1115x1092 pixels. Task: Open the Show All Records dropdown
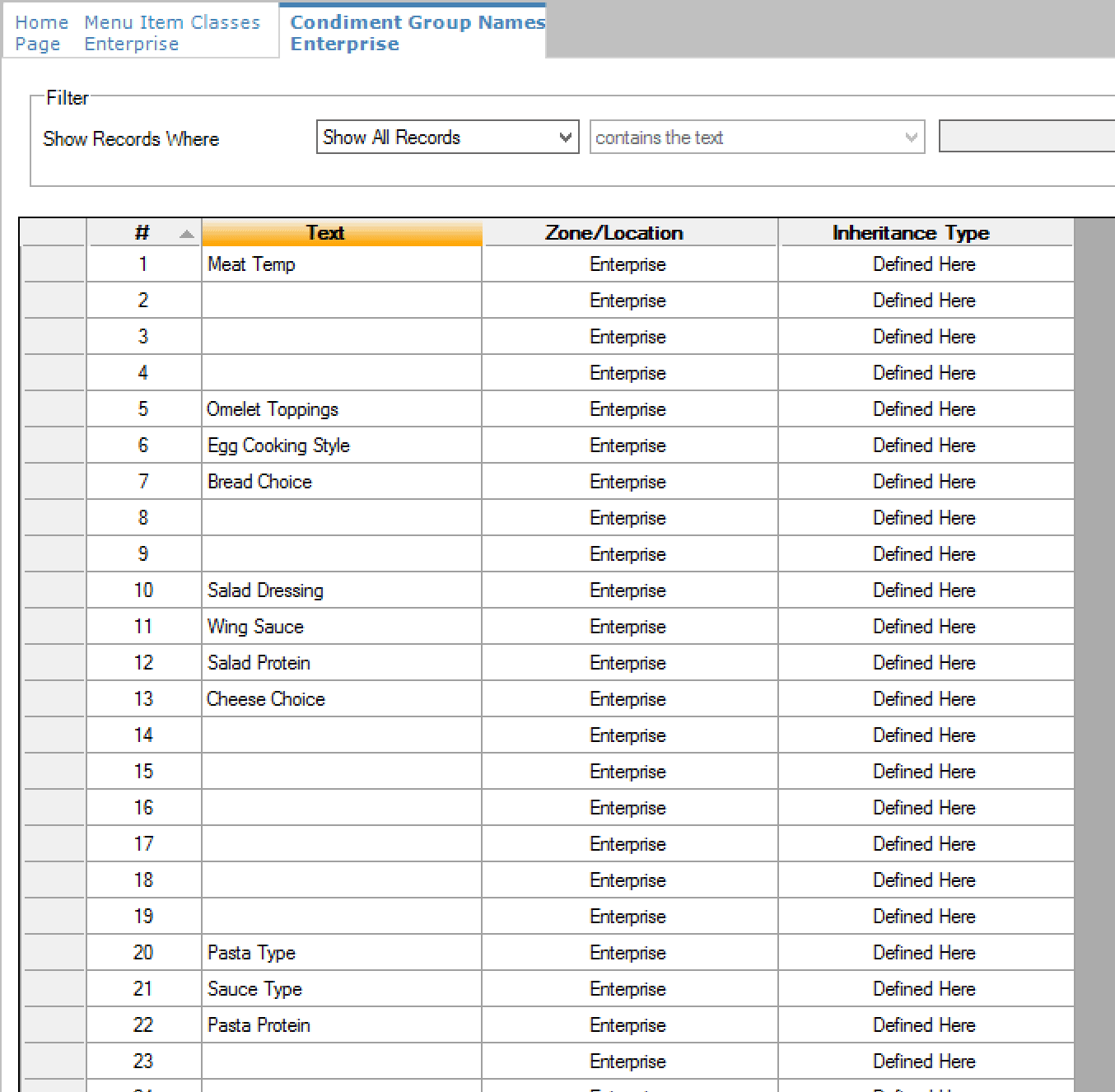point(447,137)
